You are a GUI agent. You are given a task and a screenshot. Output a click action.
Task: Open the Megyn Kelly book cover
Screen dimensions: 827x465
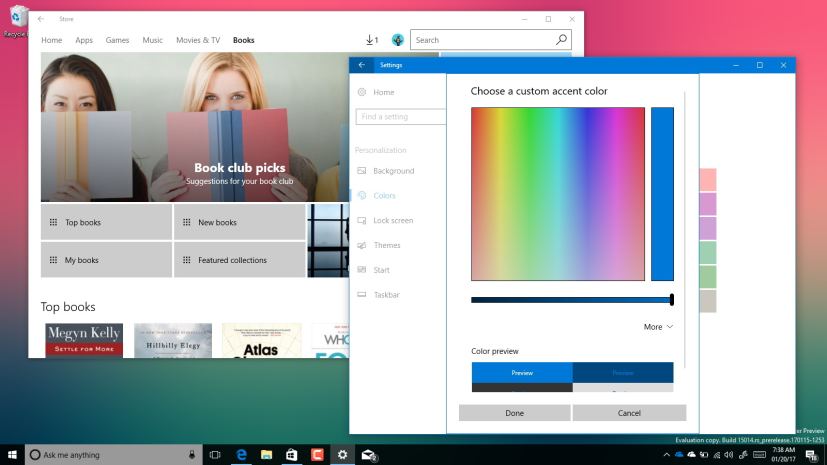(x=84, y=341)
